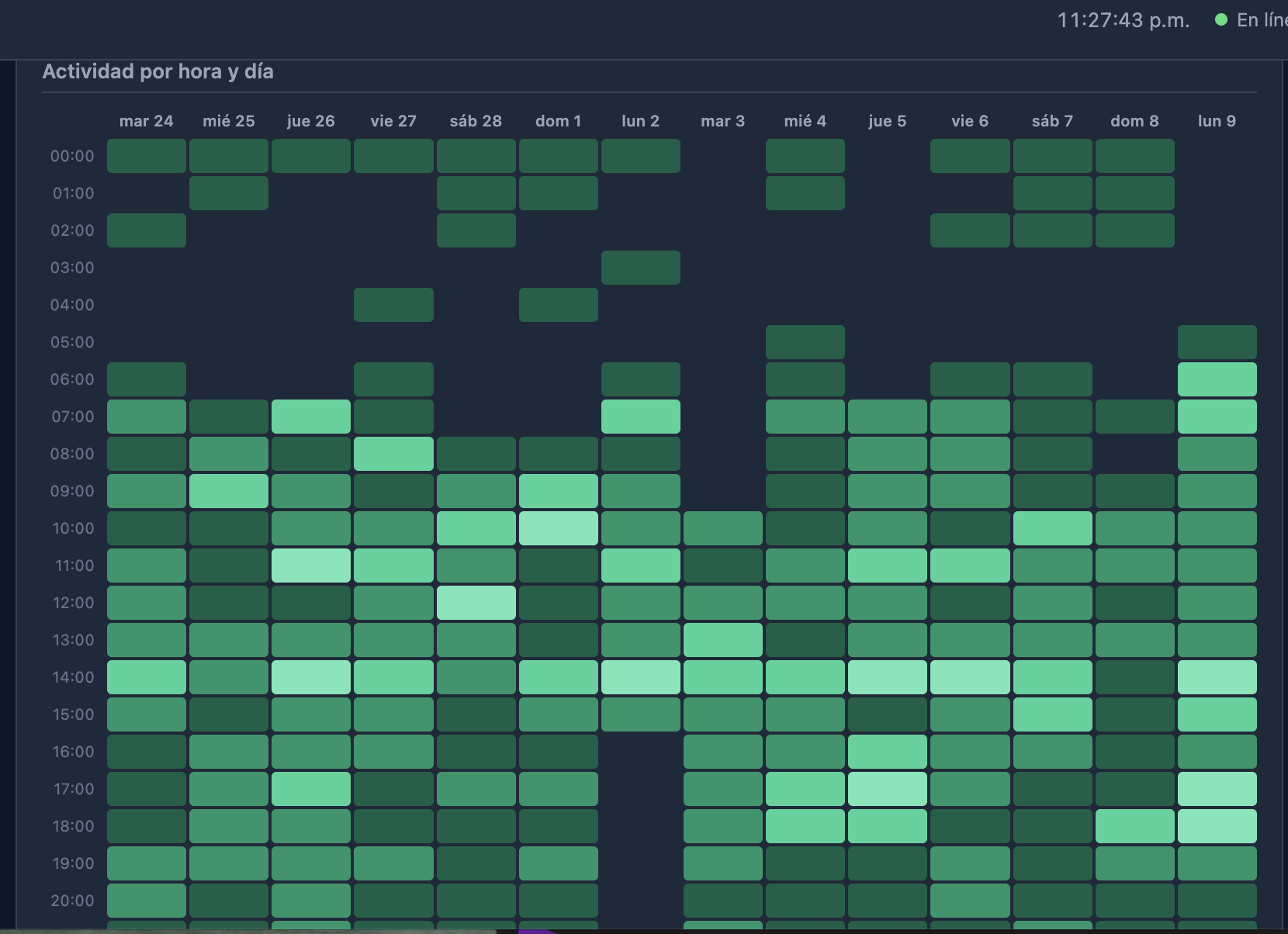This screenshot has height=934, width=1288.
Task: Click the jue 5 cell at 17:00
Action: coord(887,789)
